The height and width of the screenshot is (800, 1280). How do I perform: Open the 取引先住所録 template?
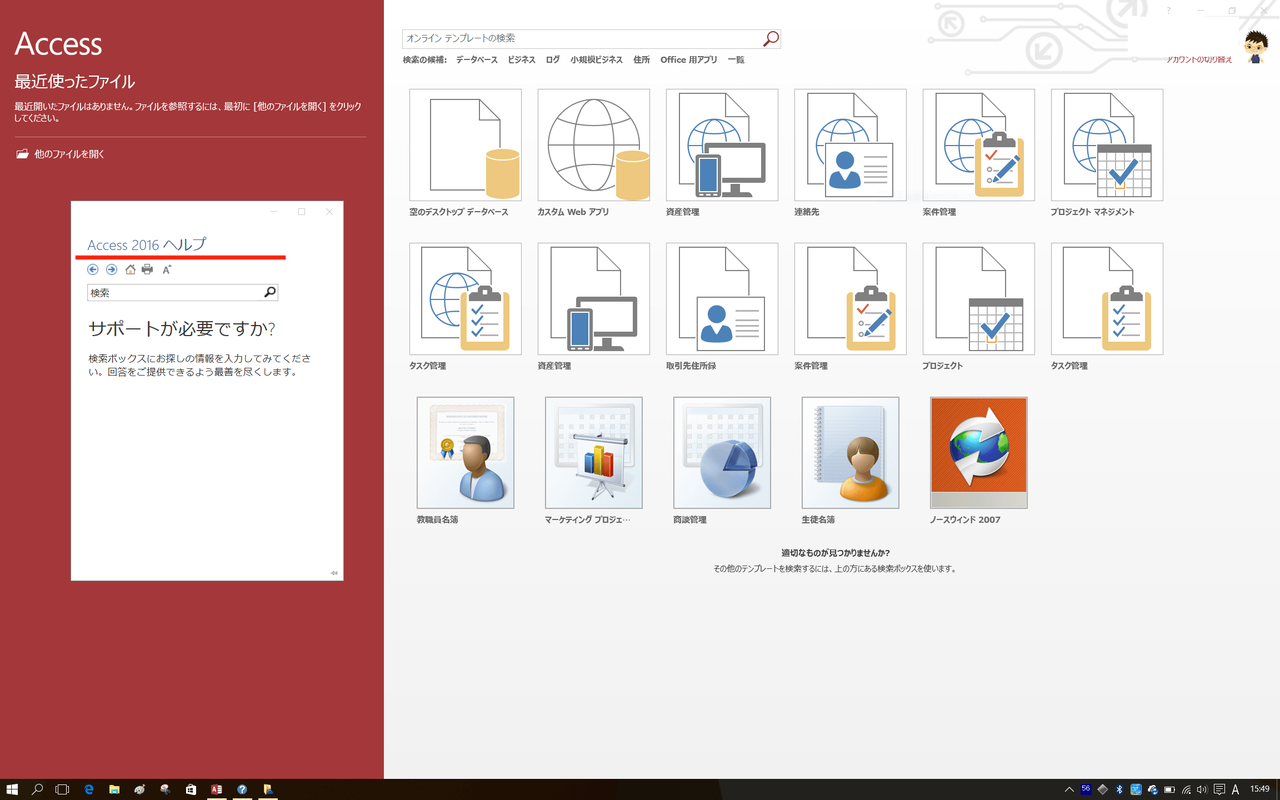(x=722, y=307)
